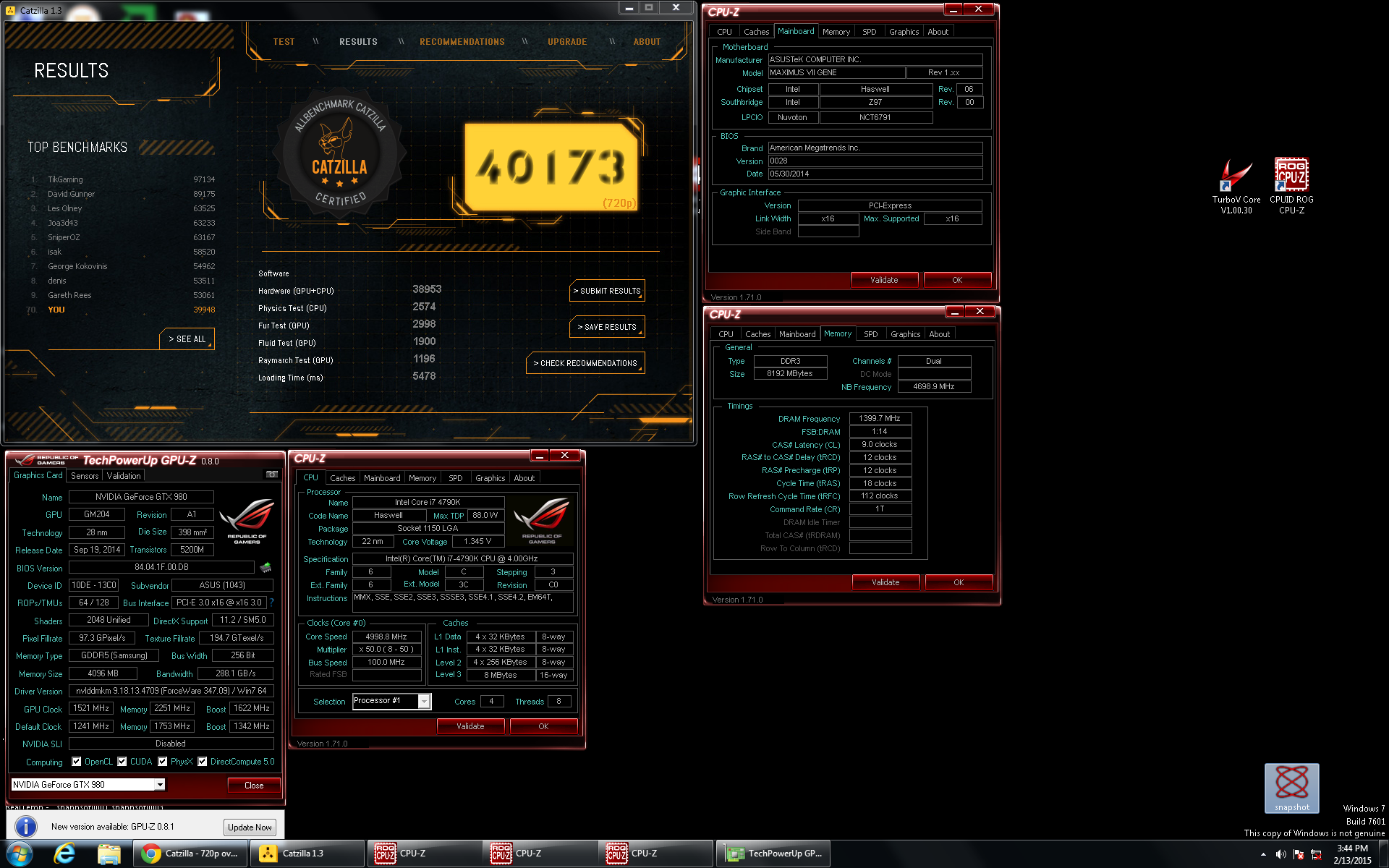Click Validate in CPU tab CPU-Z window
The height and width of the screenshot is (868, 1389).
(x=470, y=726)
